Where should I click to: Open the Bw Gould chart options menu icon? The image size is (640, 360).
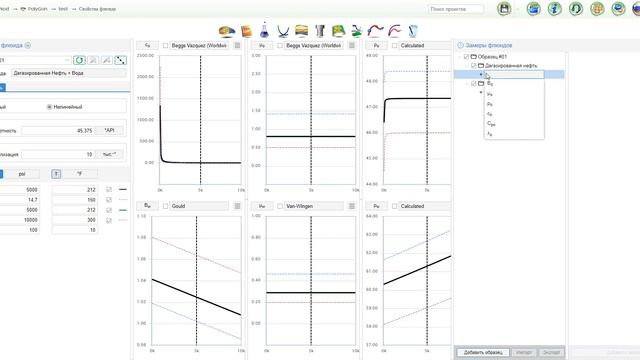point(237,206)
